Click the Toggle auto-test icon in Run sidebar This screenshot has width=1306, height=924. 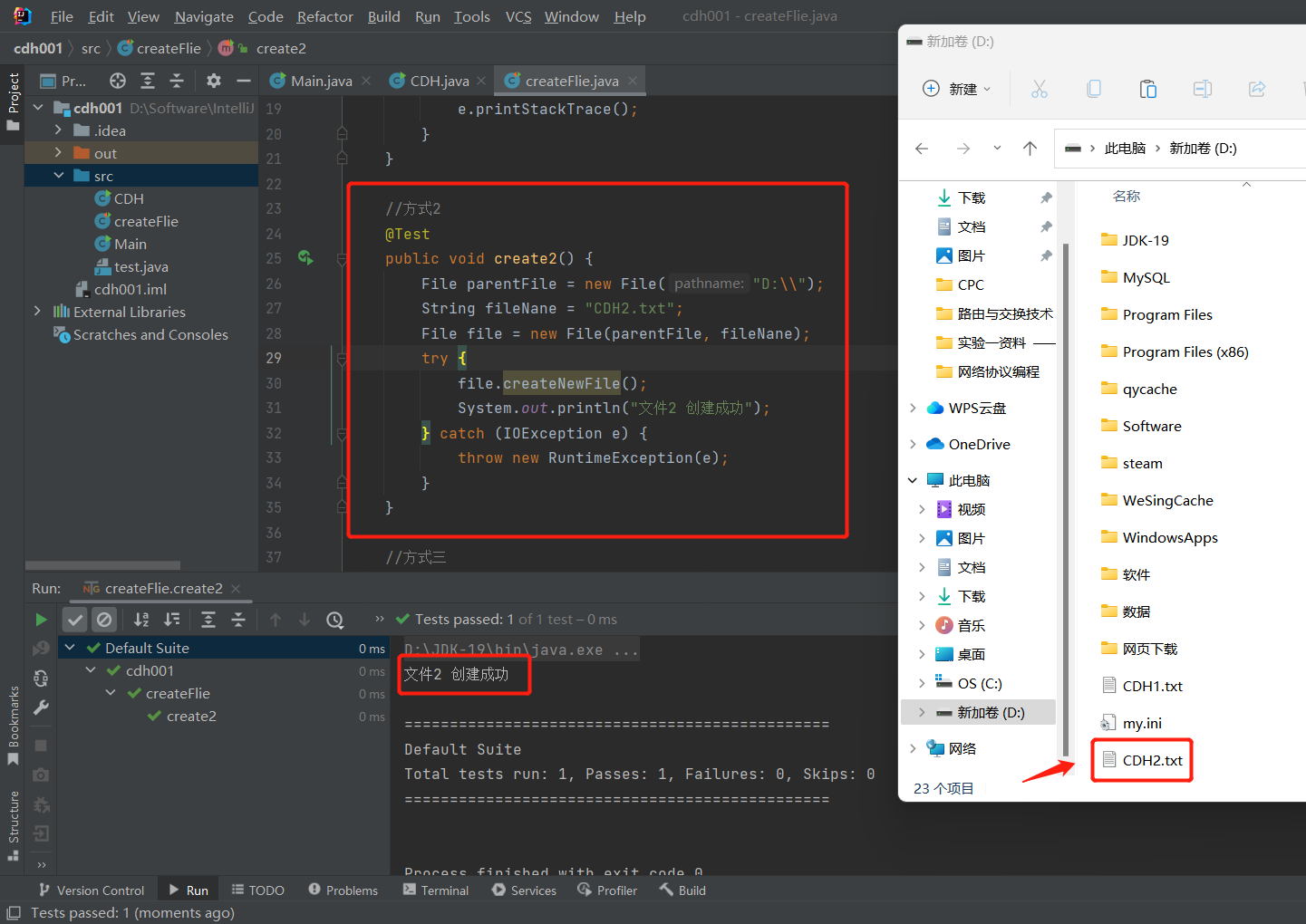tap(41, 678)
